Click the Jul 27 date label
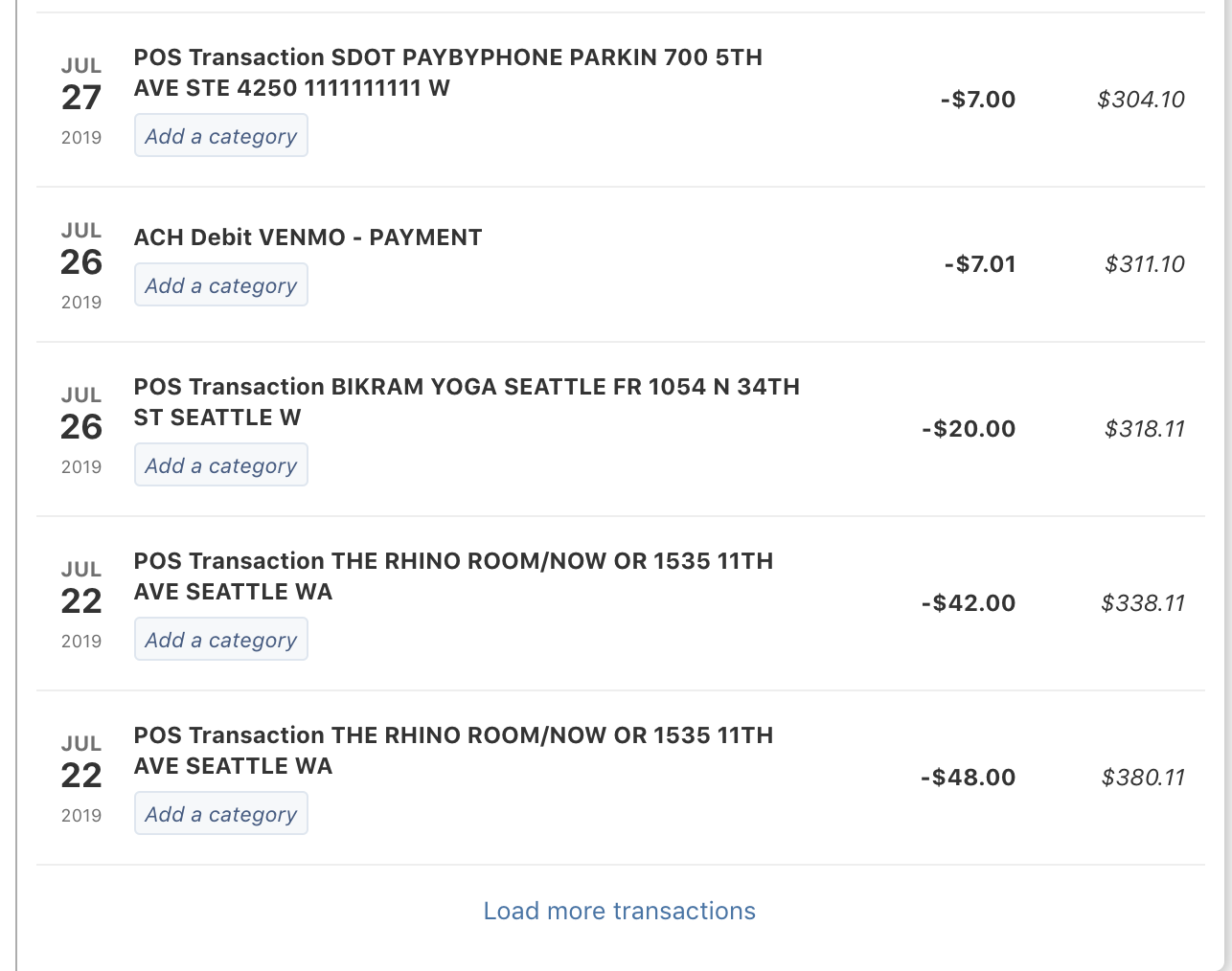Screen dimensions: 1232x971 [81, 97]
